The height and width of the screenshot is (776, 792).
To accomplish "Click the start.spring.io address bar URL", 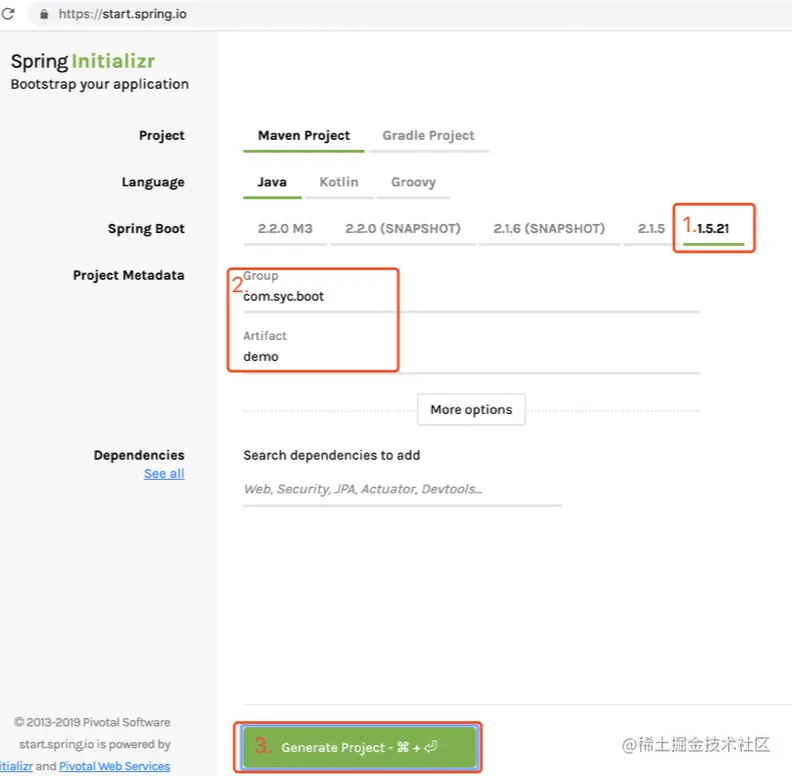I will click(x=122, y=14).
